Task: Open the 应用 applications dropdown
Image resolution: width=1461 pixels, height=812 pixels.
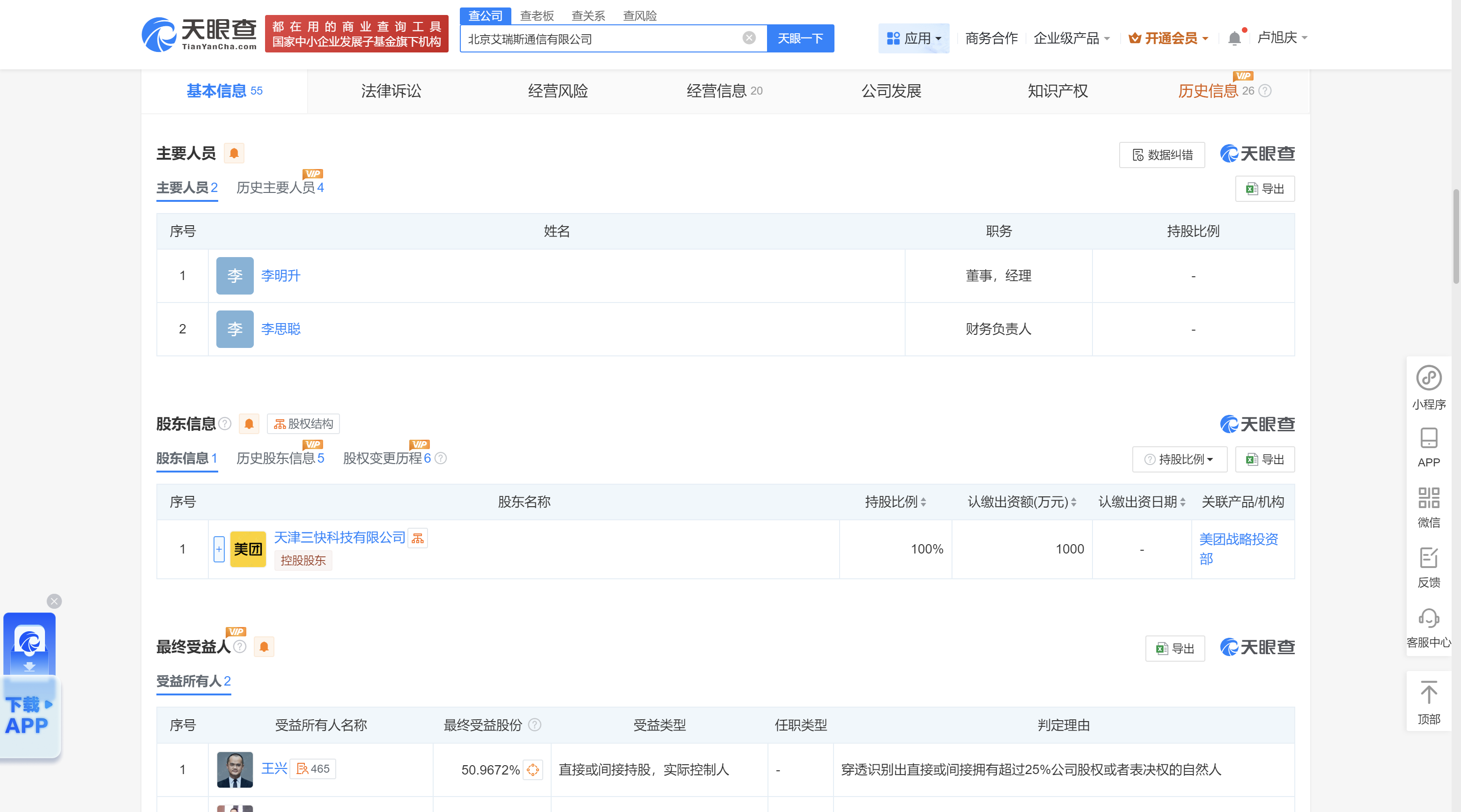Action: [x=914, y=38]
